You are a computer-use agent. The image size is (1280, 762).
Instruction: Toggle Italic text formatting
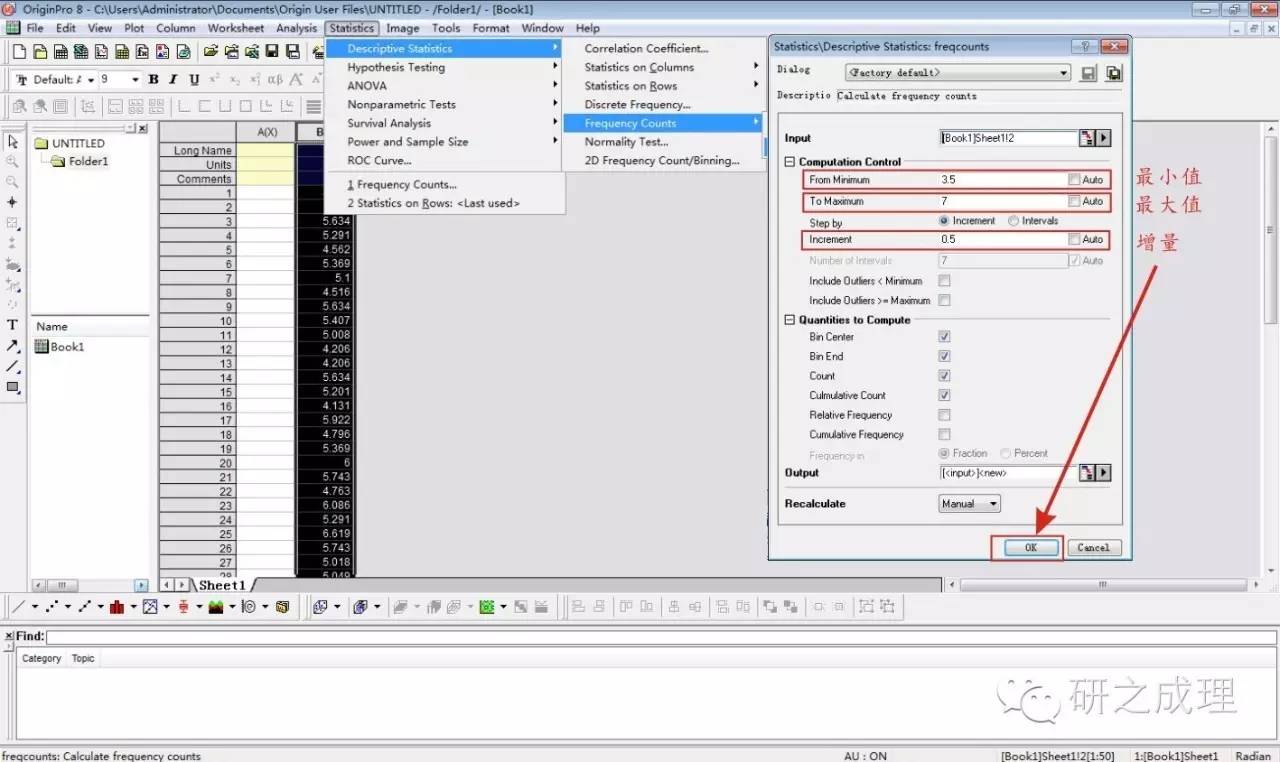(173, 80)
